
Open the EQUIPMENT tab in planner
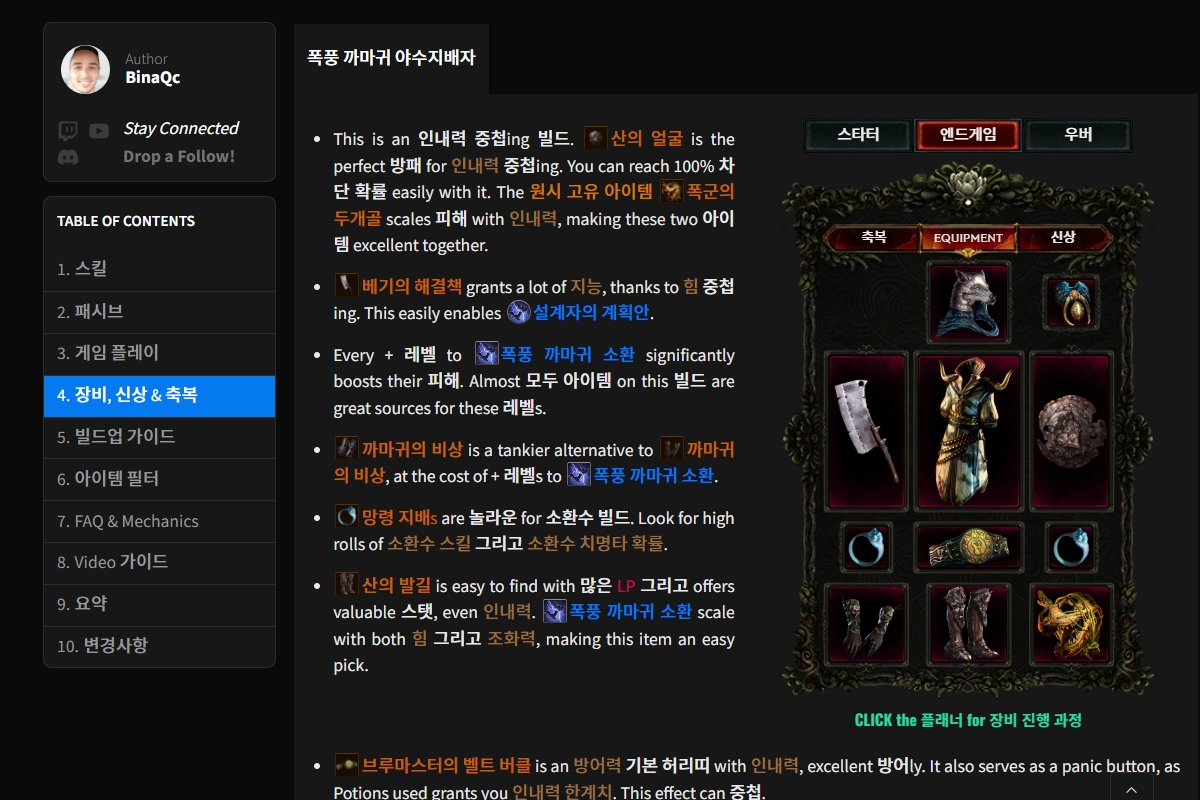click(968, 238)
